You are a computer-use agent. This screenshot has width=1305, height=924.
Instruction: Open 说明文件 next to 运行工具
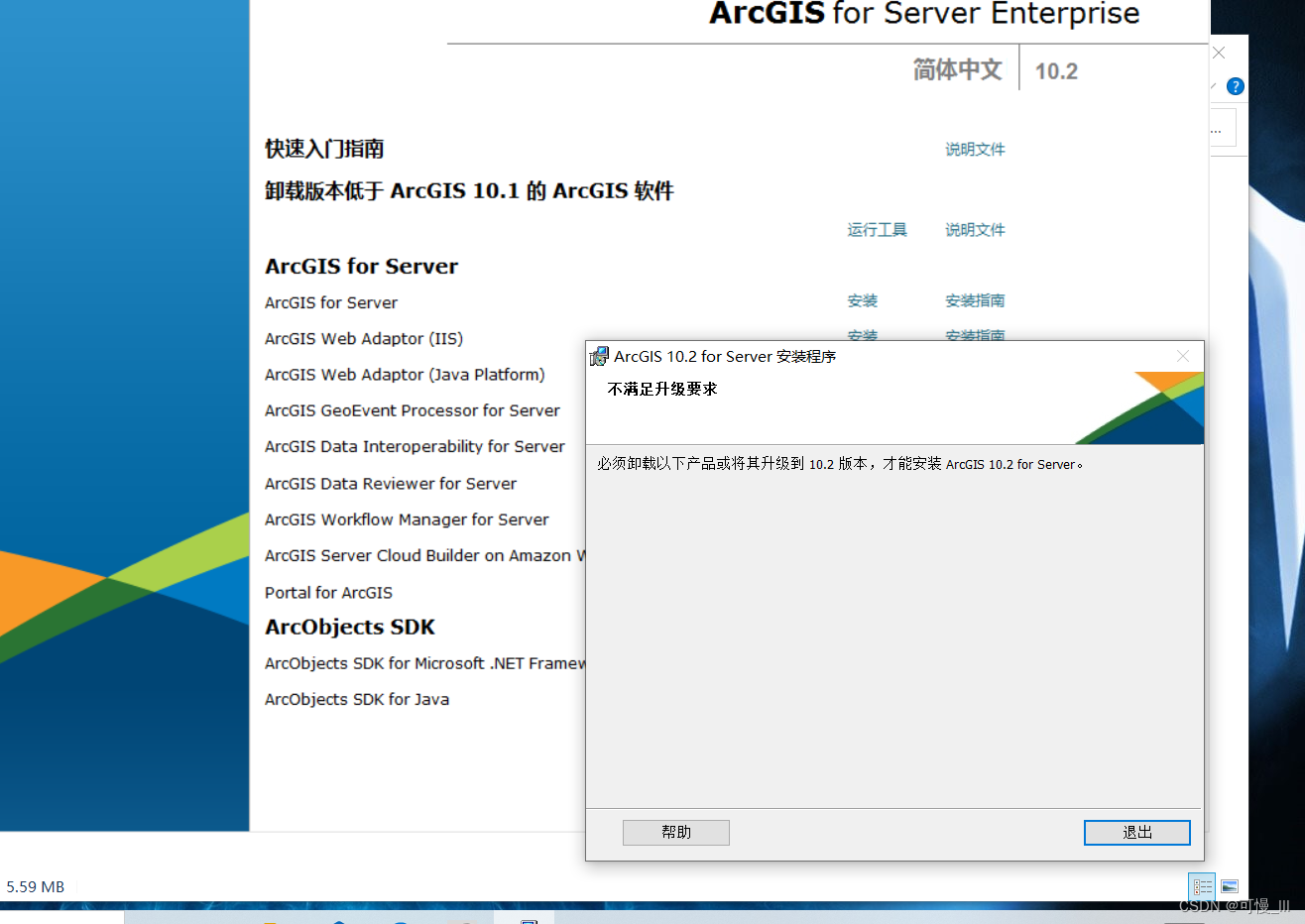pyautogui.click(x=975, y=230)
